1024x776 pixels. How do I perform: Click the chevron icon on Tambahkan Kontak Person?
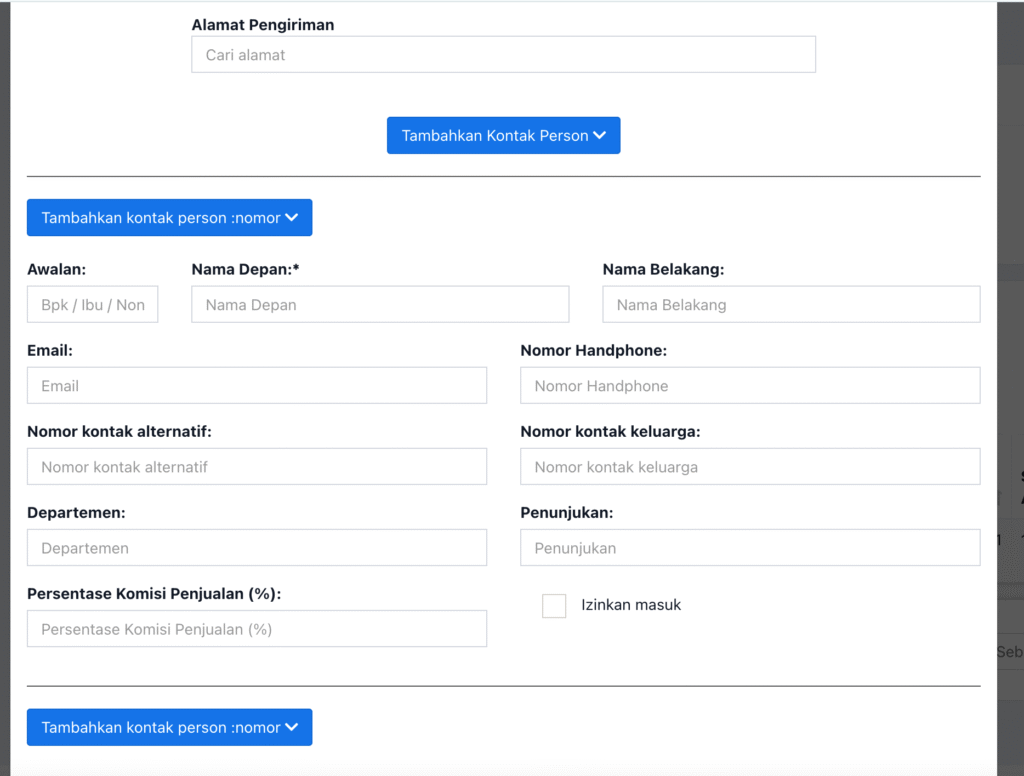tap(600, 136)
